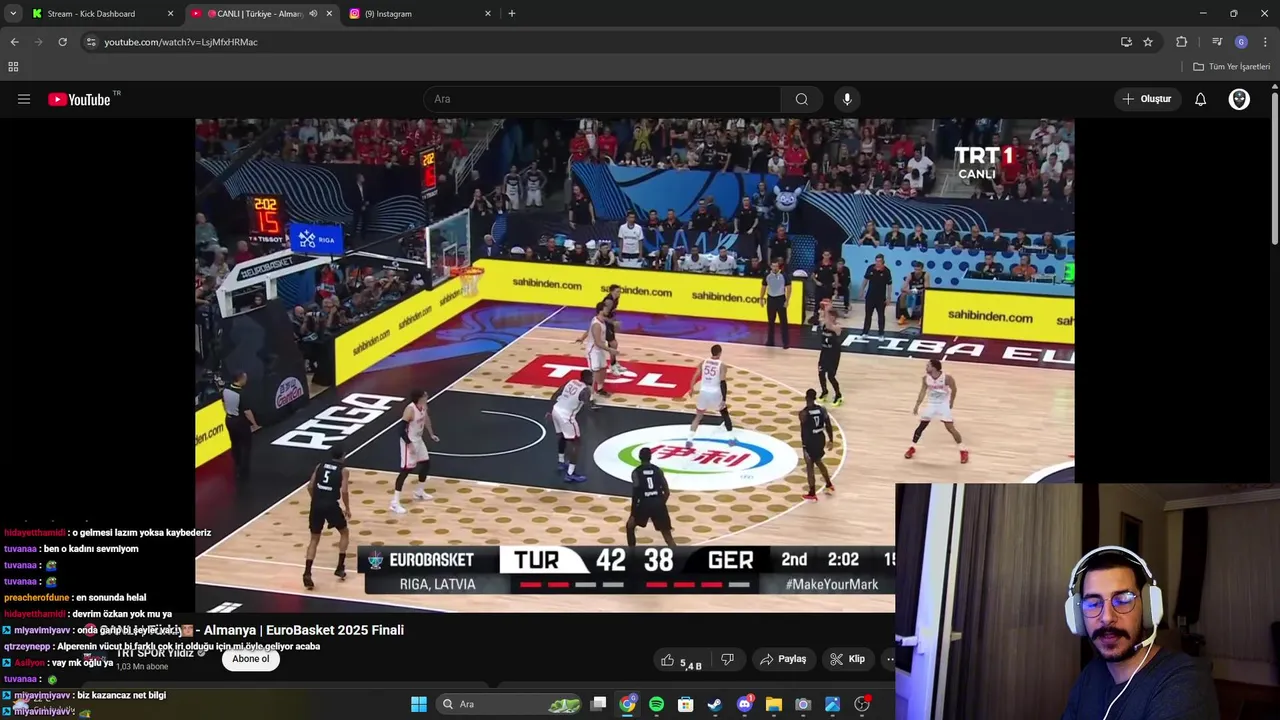
Task: Open Discord from the taskbar
Action: click(x=744, y=704)
